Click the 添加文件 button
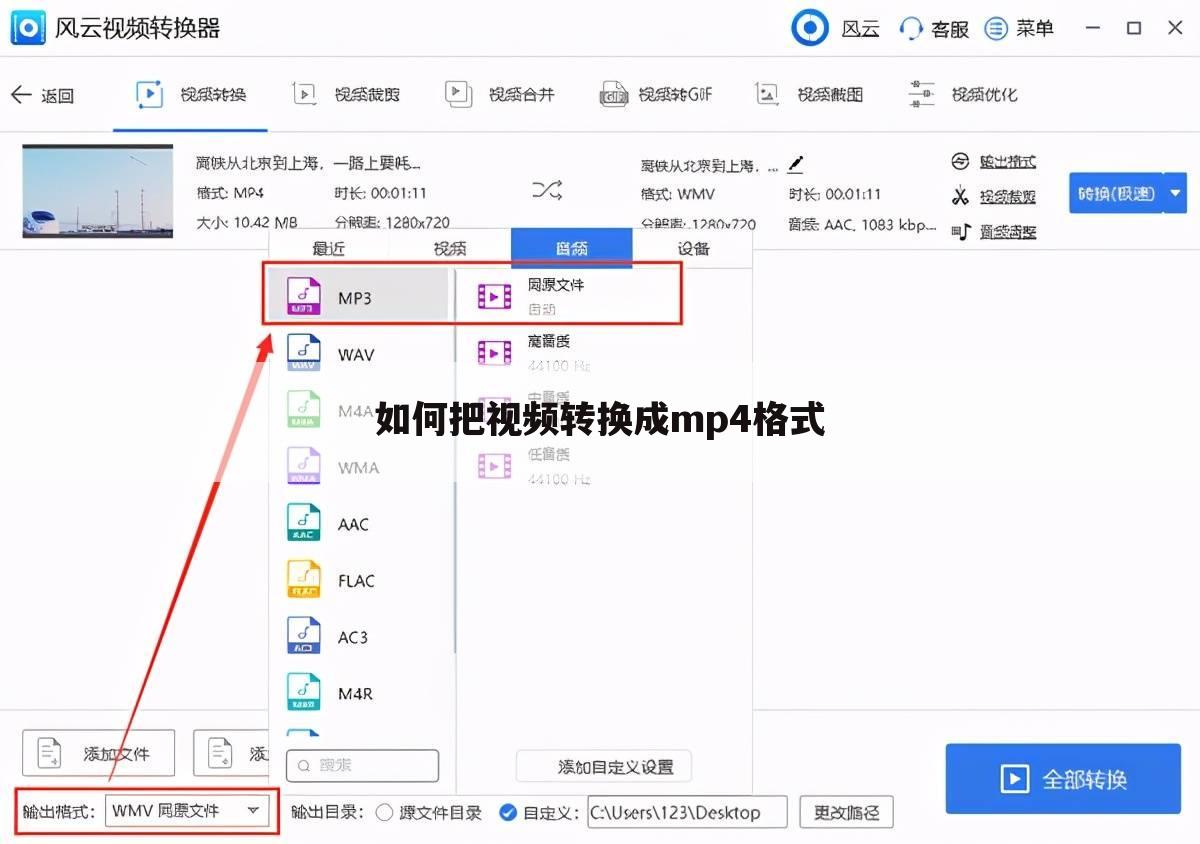Viewport: 1200px width, 844px height. pyautogui.click(x=99, y=754)
